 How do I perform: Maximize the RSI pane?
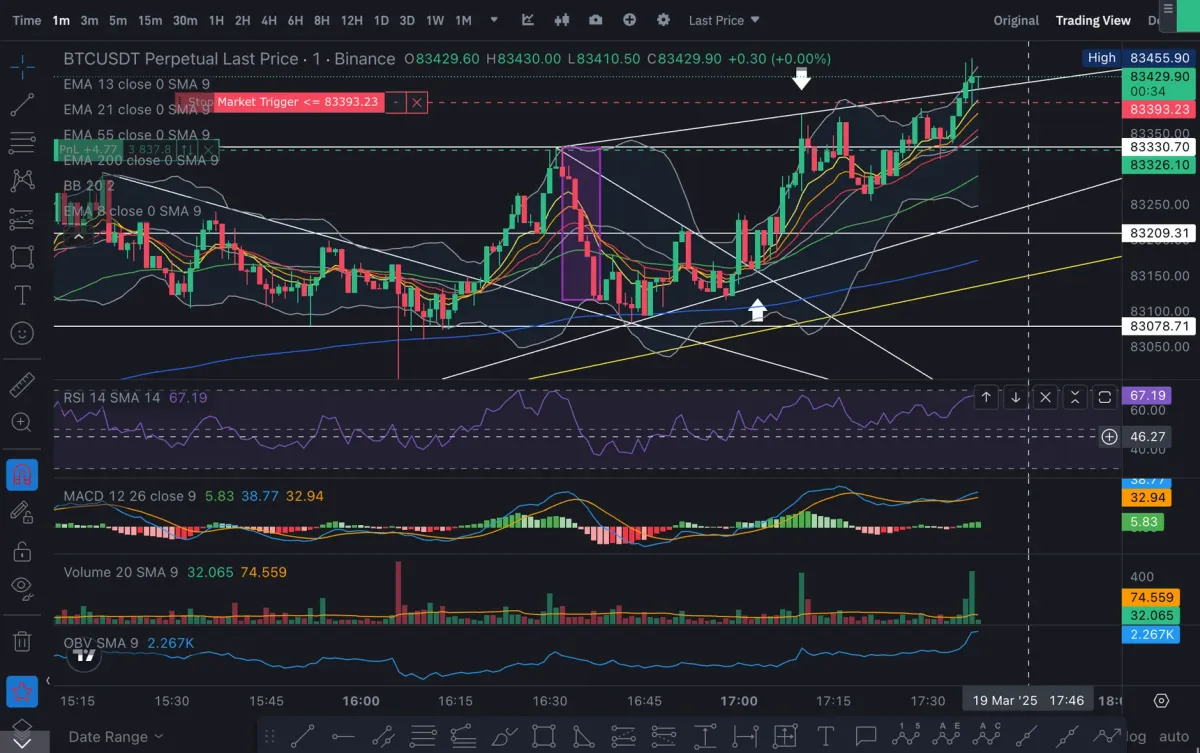point(1104,397)
